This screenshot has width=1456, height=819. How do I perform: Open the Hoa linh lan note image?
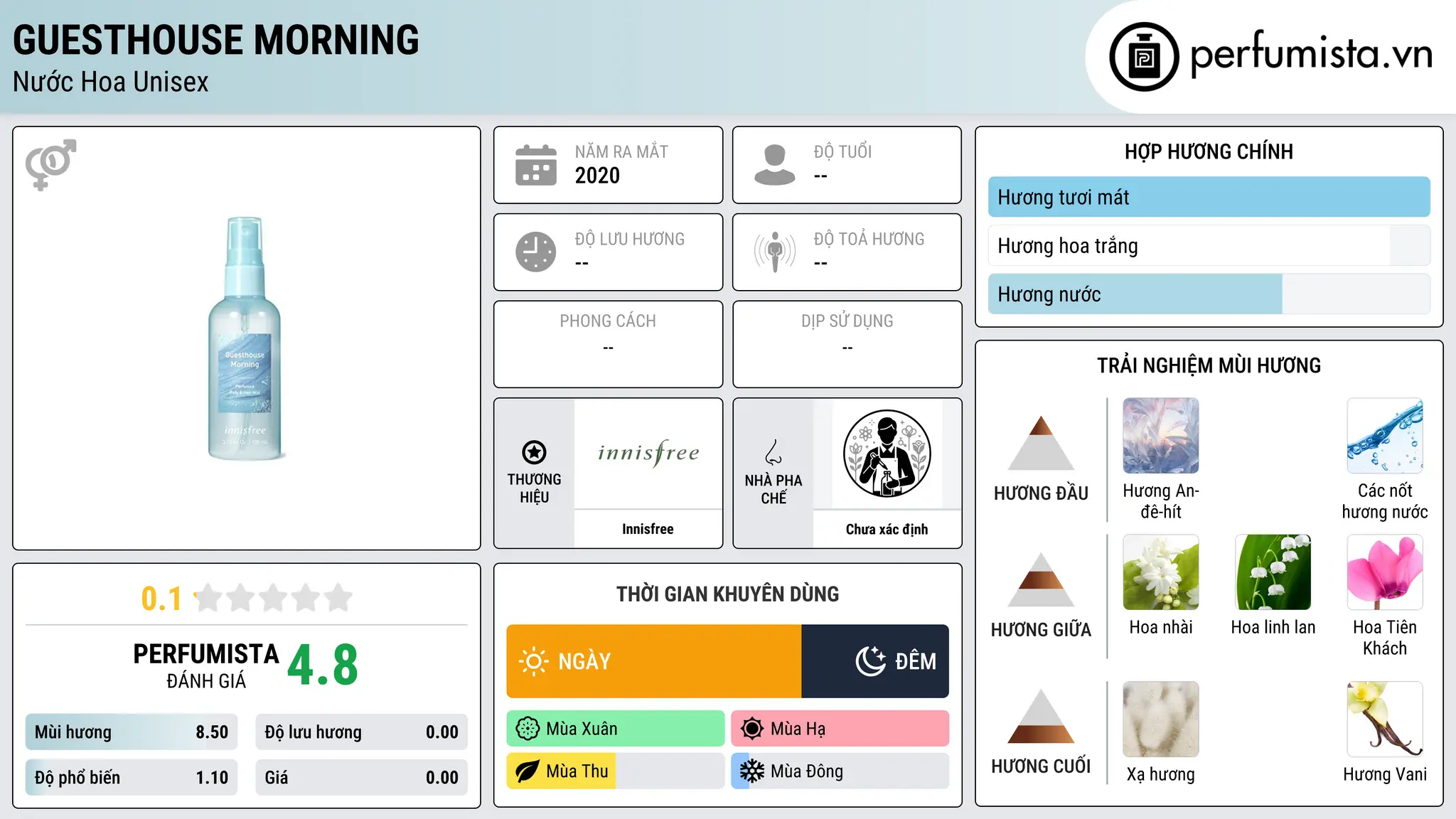point(1273,572)
